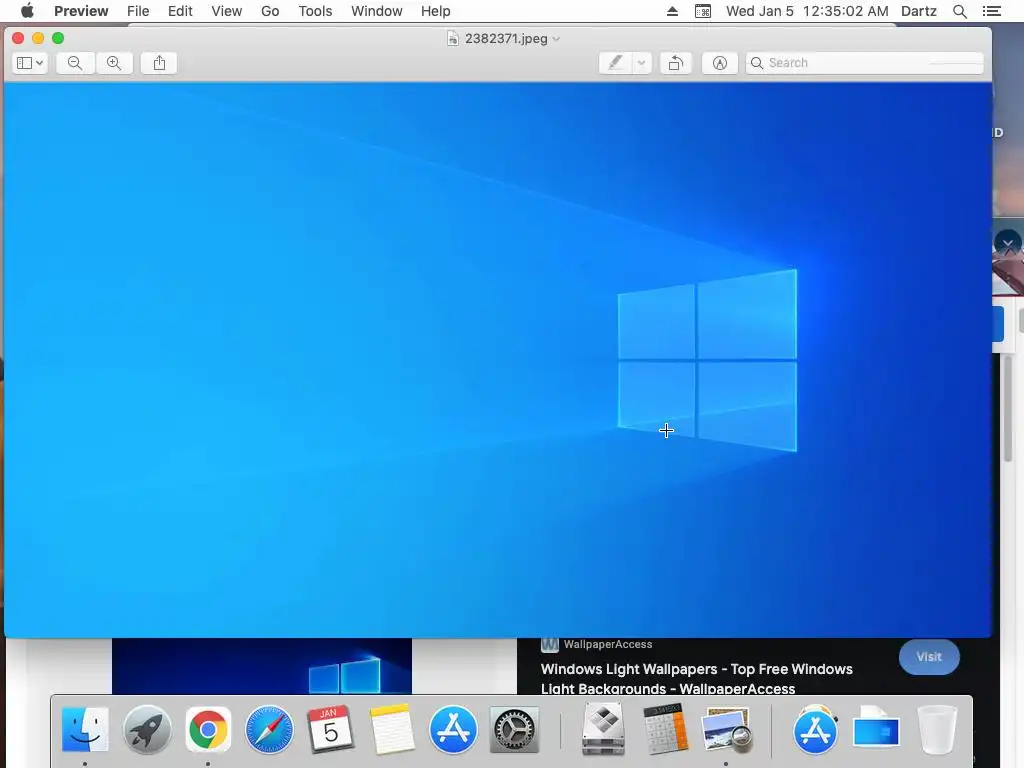Open the Share menu in Preview toolbar

point(159,63)
